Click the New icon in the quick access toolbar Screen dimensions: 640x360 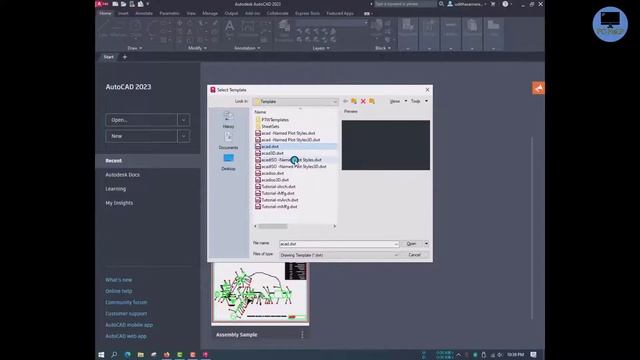[116, 4]
